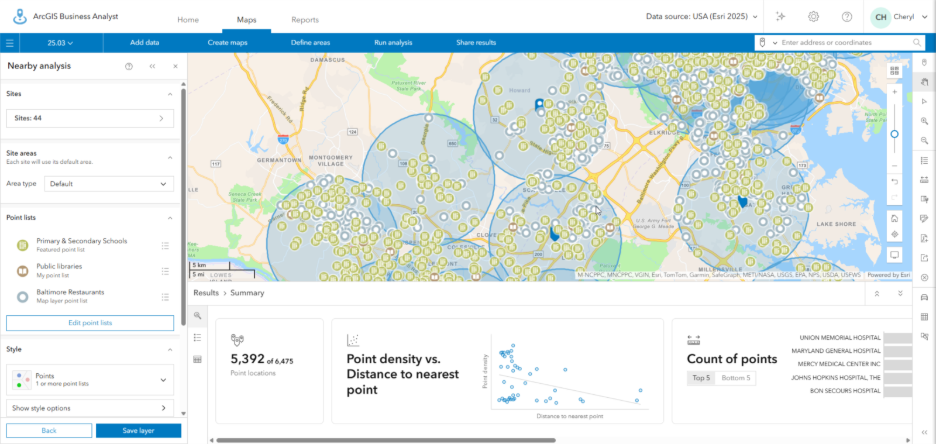Zoom out with the map minus button
This screenshot has width=936, height=444.
click(894, 165)
